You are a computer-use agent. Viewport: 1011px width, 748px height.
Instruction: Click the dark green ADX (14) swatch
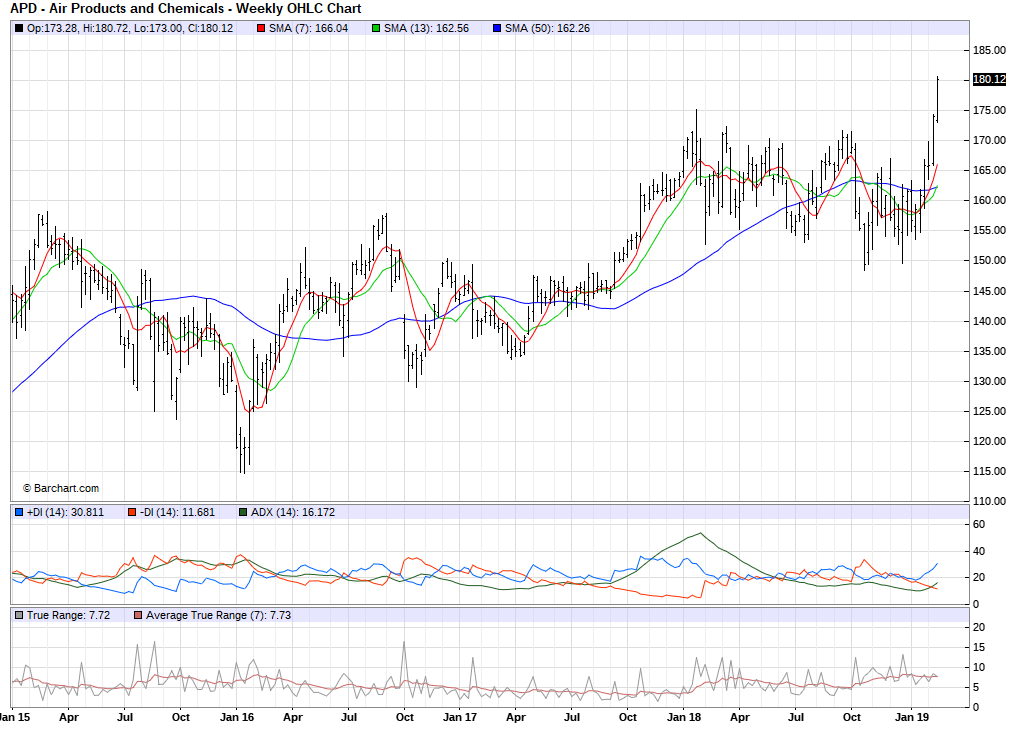(243, 512)
